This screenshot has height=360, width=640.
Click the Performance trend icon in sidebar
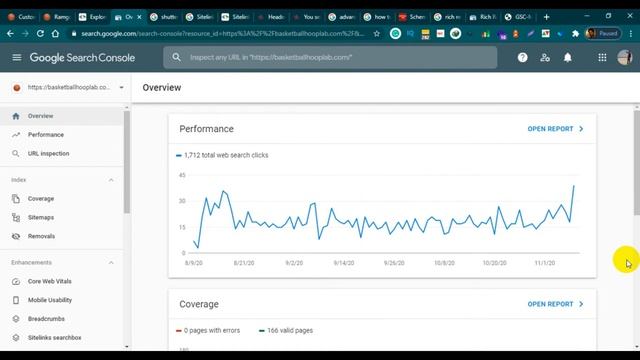[16, 135]
